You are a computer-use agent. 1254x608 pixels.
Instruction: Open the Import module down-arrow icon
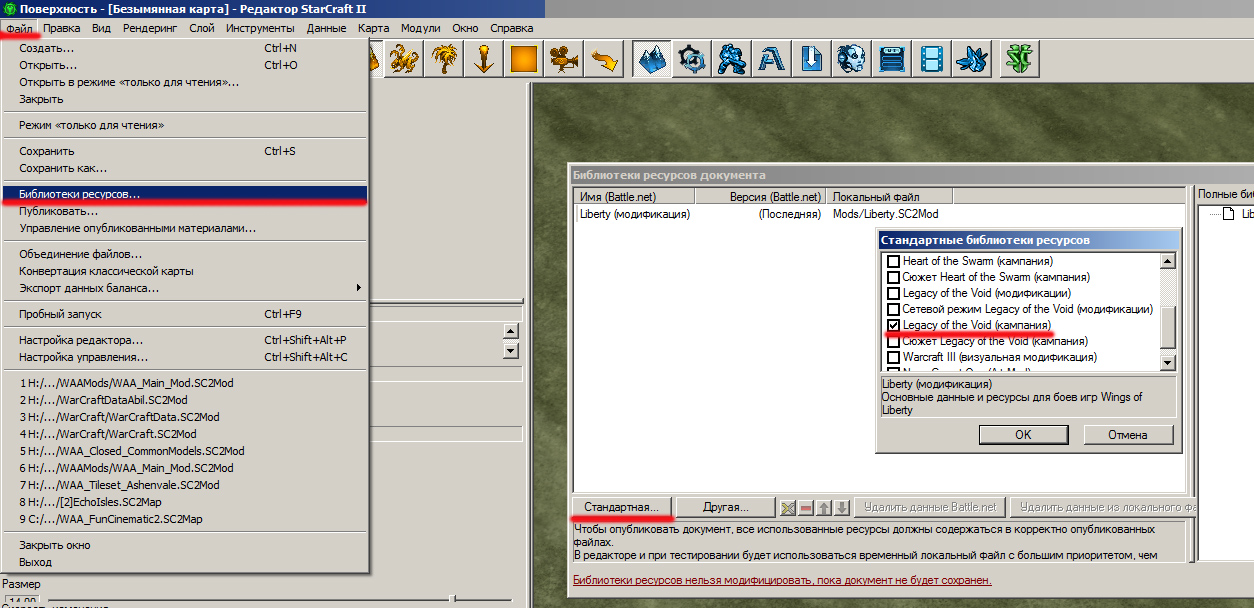[x=812, y=60]
